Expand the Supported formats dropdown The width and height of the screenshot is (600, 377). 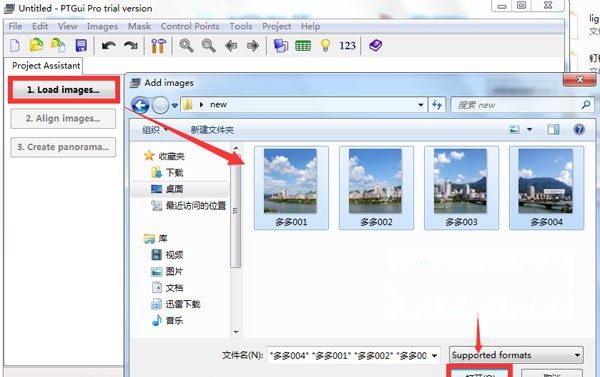pyautogui.click(x=516, y=355)
